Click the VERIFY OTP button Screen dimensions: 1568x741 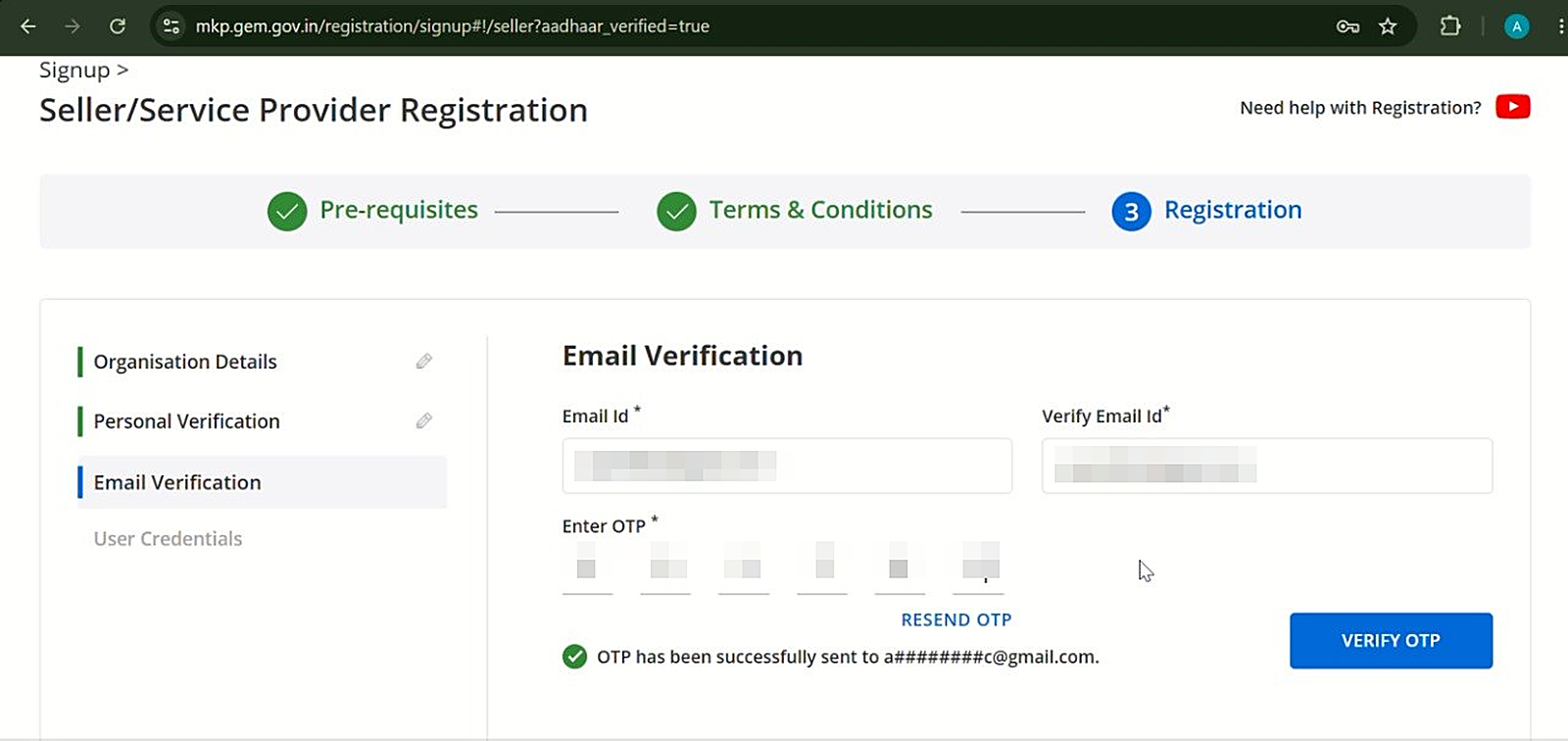tap(1391, 641)
